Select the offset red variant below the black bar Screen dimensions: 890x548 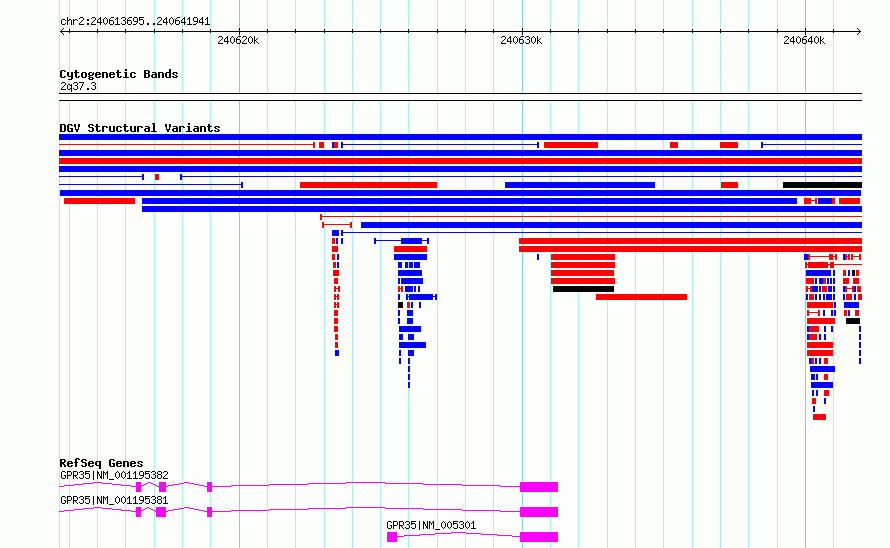tap(641, 297)
